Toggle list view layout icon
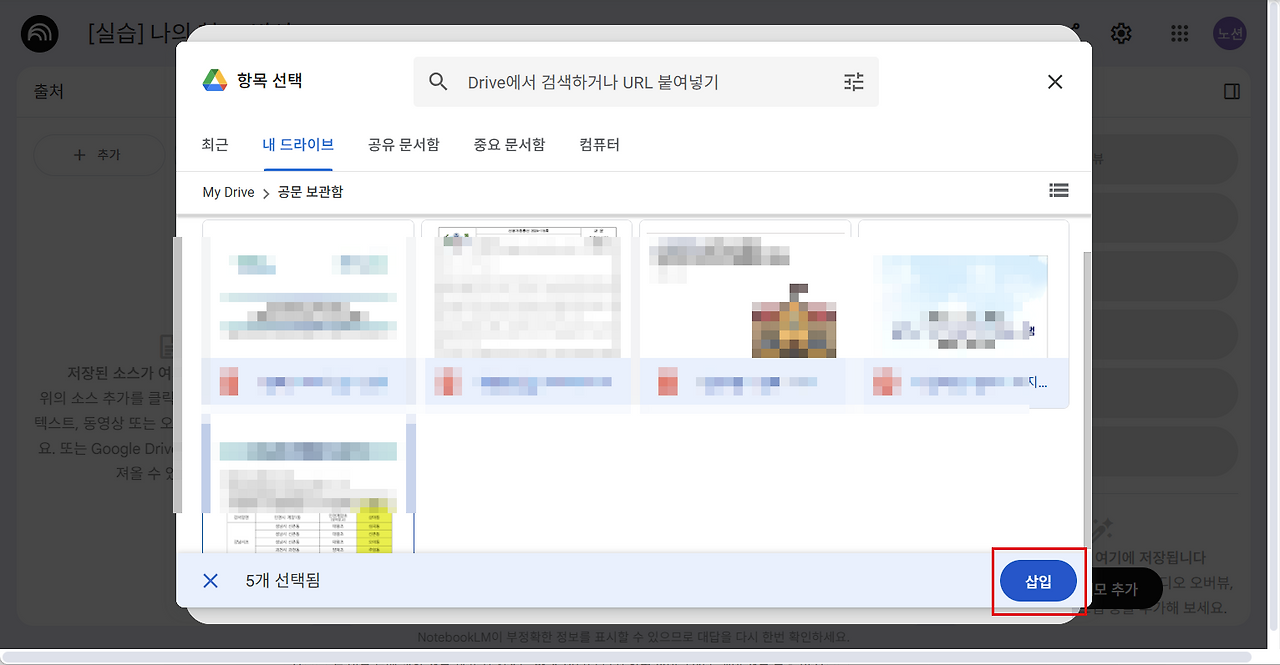Screen dimensions: 1280x665 (x=1059, y=190)
